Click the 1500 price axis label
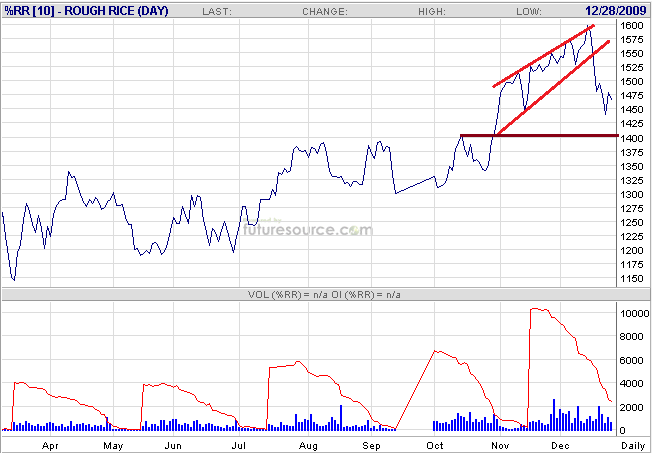This screenshot has width=652, height=453. point(631,82)
